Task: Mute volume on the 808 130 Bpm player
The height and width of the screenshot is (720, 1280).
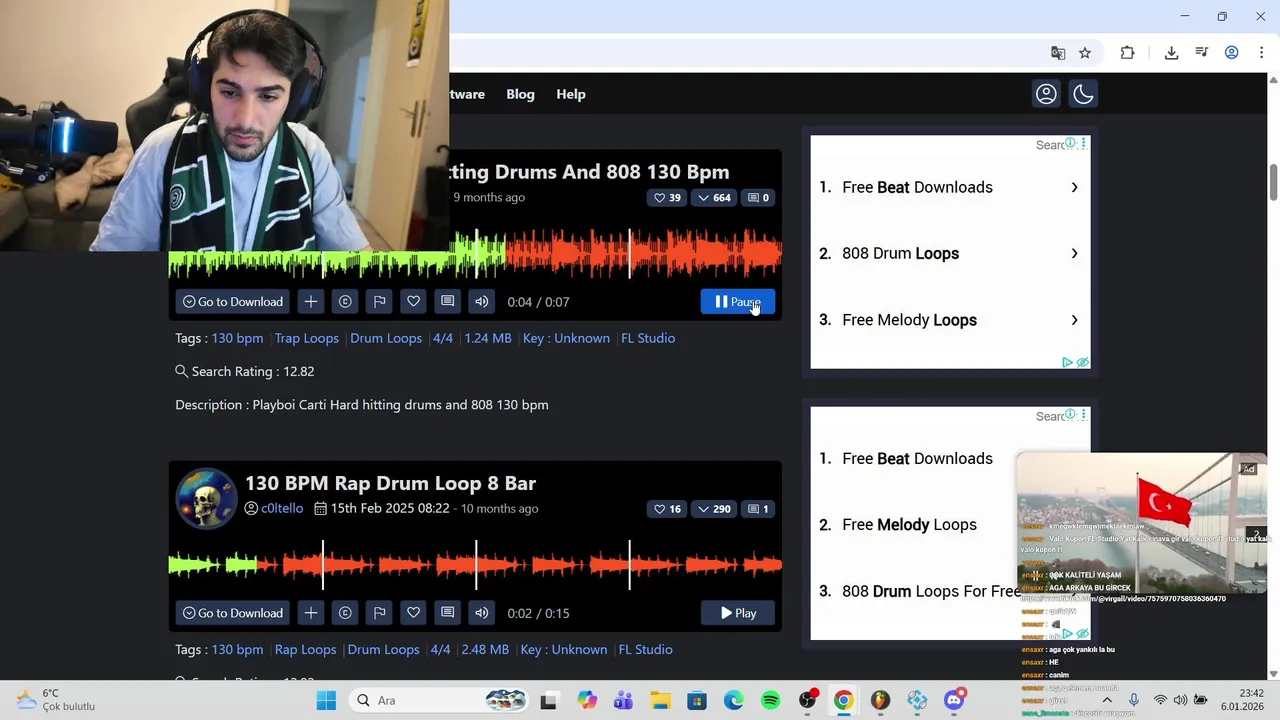Action: pyautogui.click(x=481, y=302)
